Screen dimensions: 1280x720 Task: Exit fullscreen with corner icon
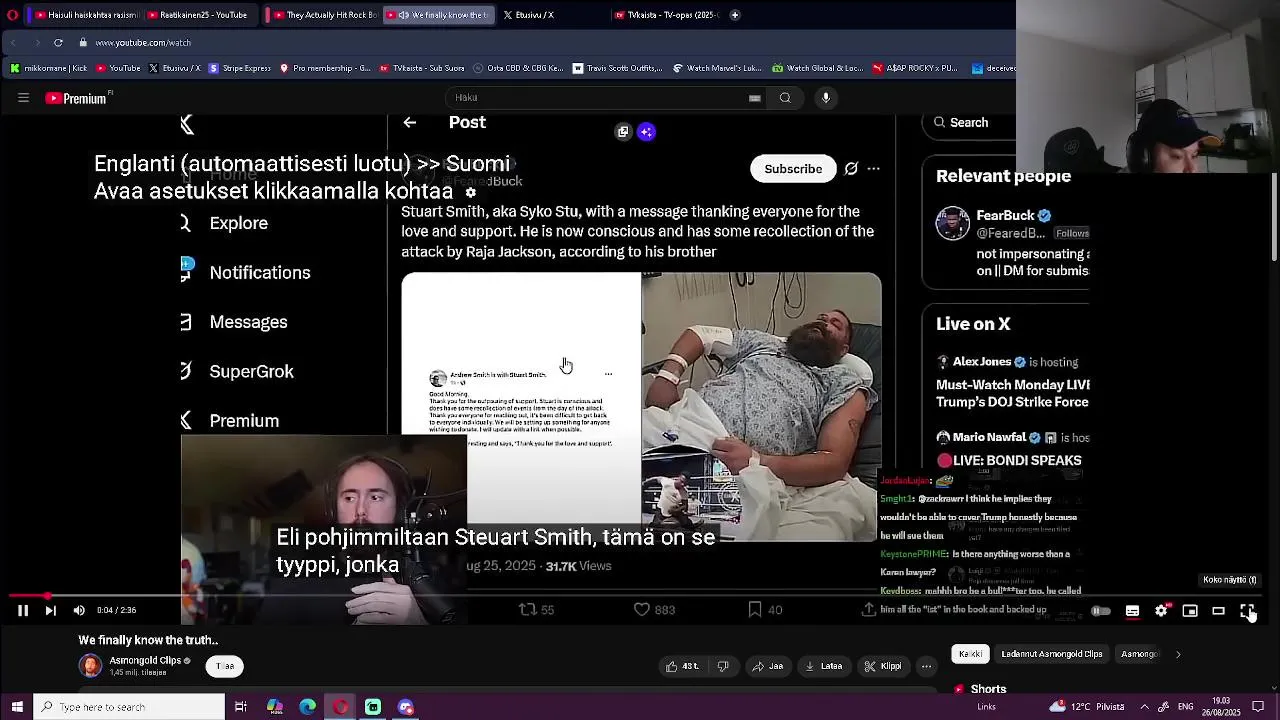coord(1247,611)
